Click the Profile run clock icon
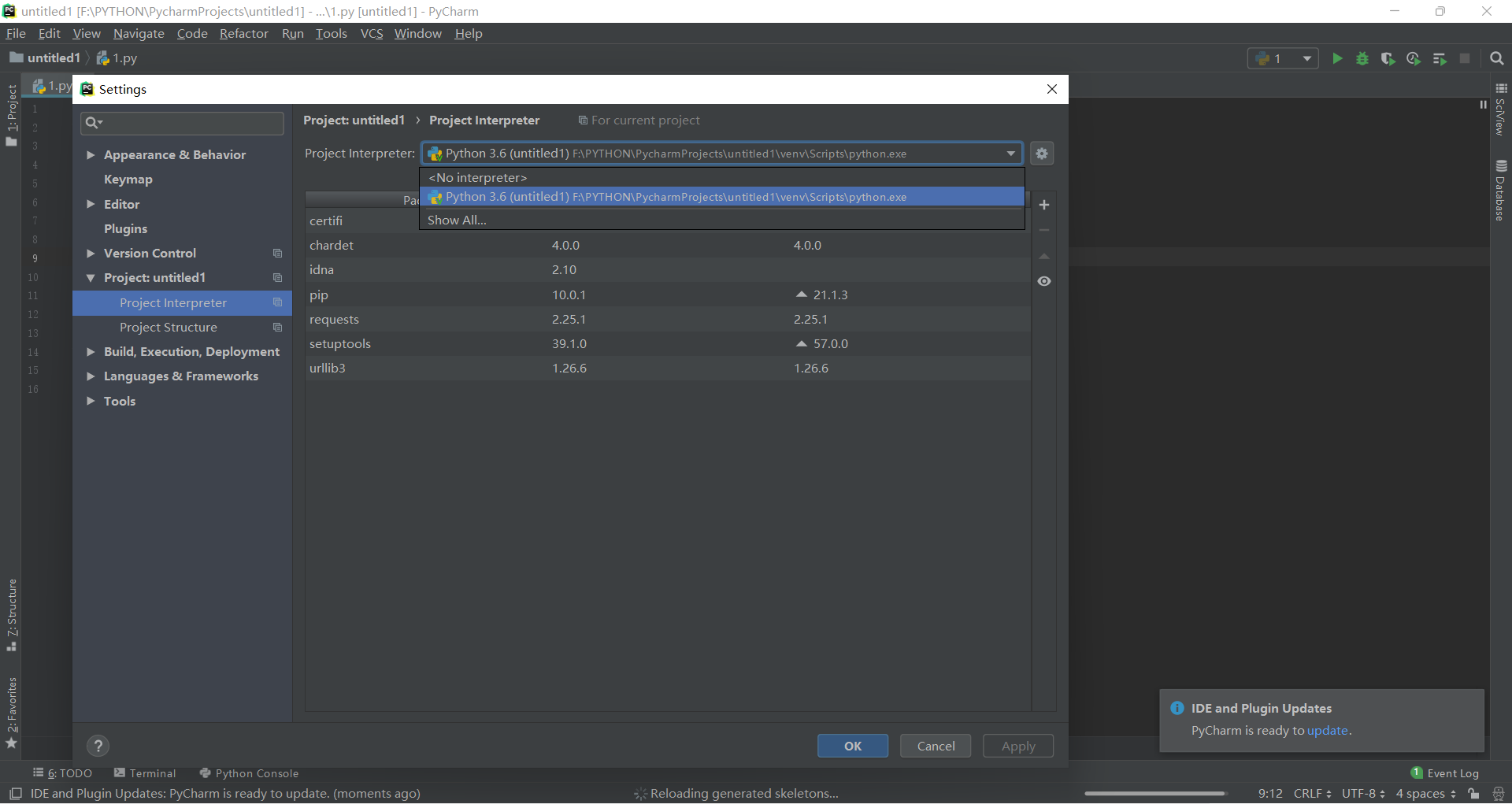The width and height of the screenshot is (1512, 804). click(x=1414, y=58)
